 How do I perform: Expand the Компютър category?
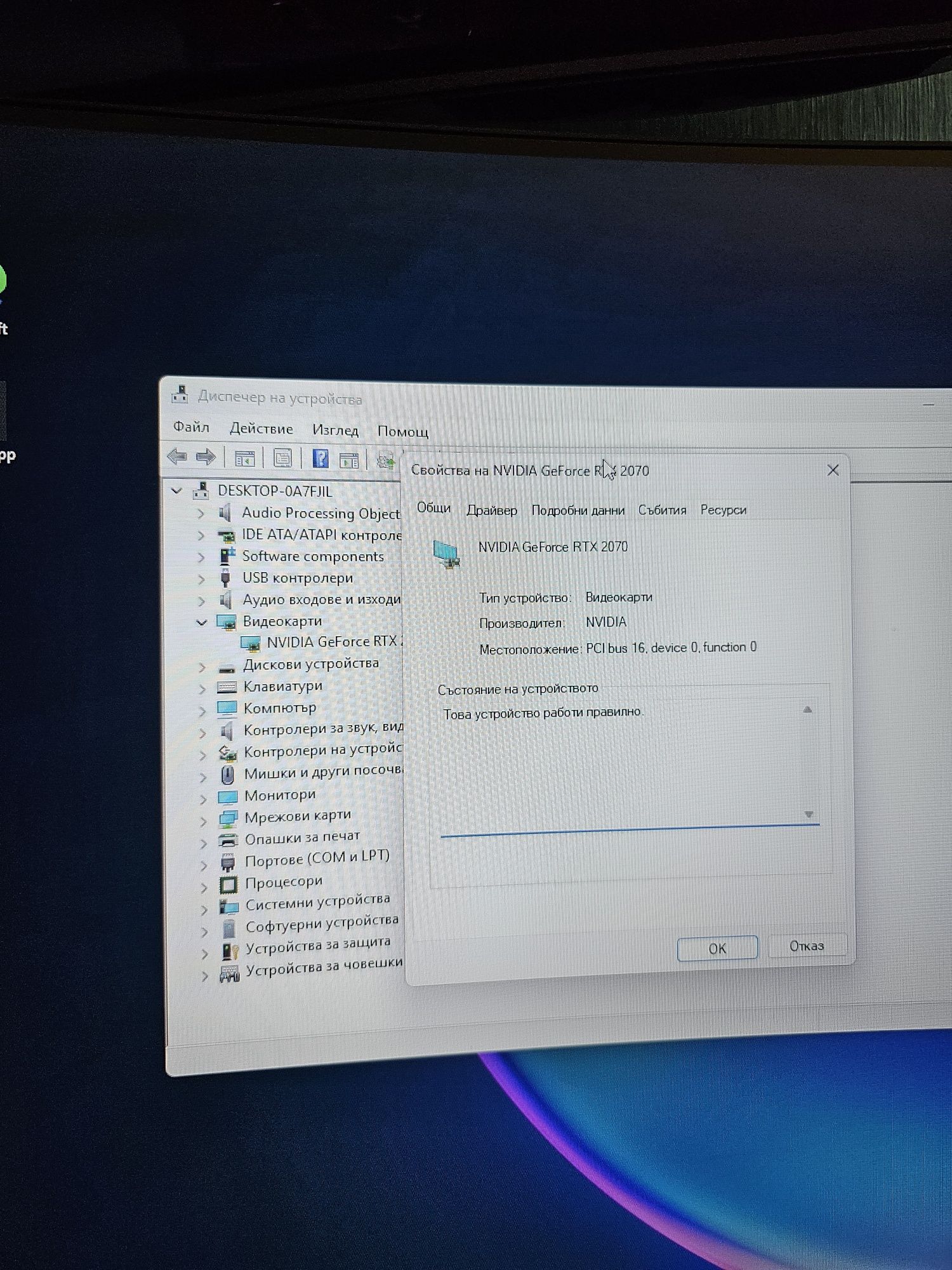[202, 711]
